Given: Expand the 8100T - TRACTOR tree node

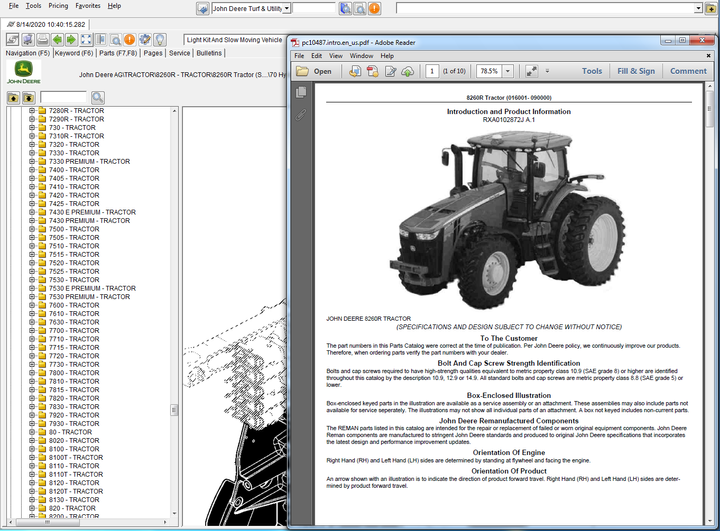Looking at the screenshot, I should tap(32, 458).
